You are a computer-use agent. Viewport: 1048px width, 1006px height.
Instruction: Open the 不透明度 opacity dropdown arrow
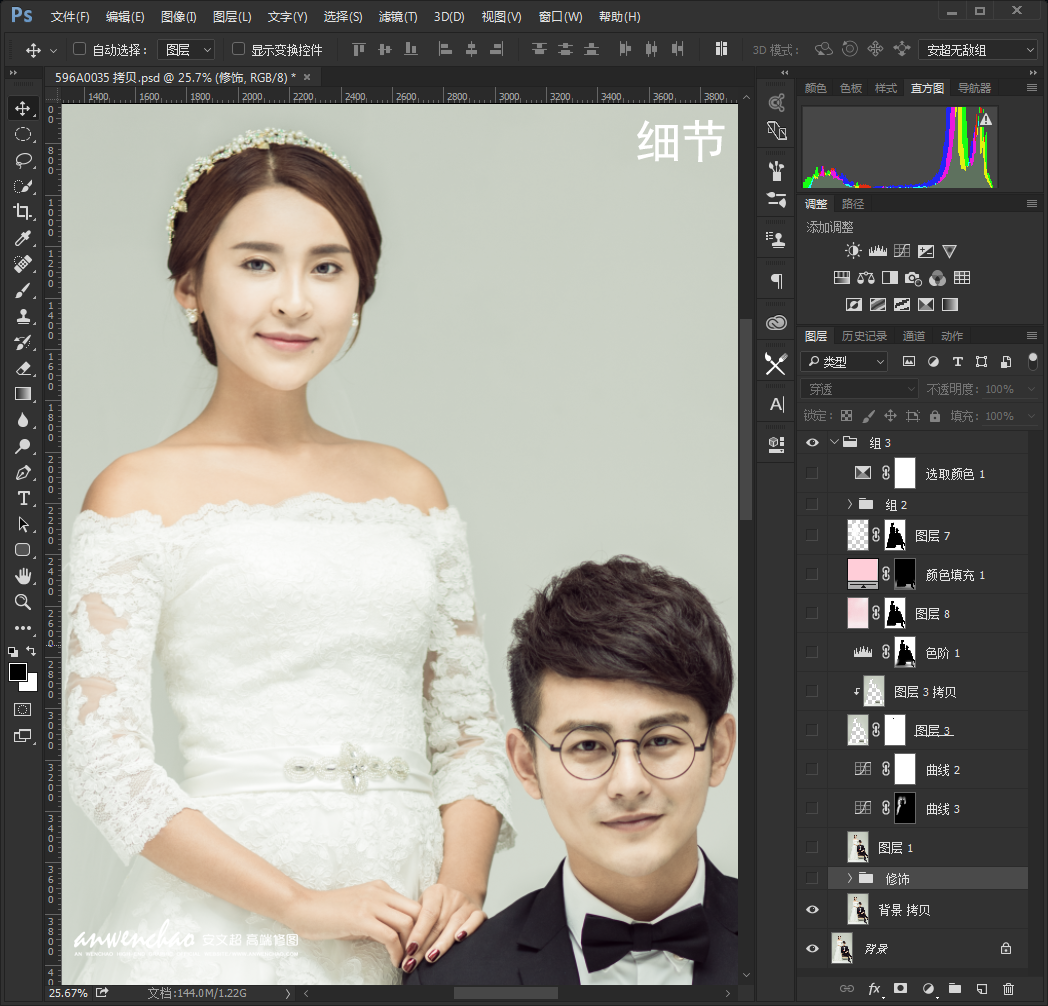click(x=1031, y=389)
